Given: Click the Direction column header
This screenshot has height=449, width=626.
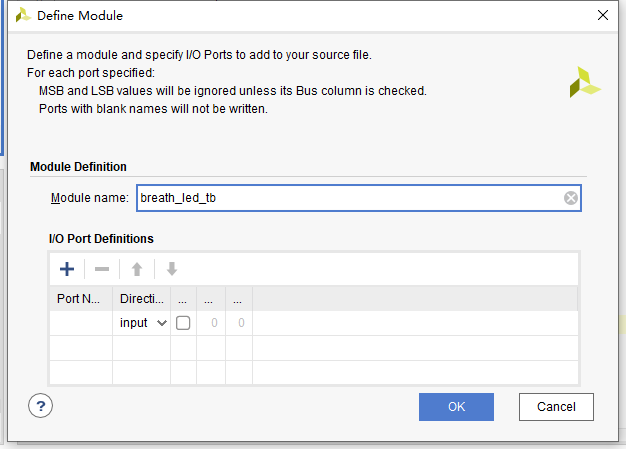Looking at the screenshot, I should (142, 299).
